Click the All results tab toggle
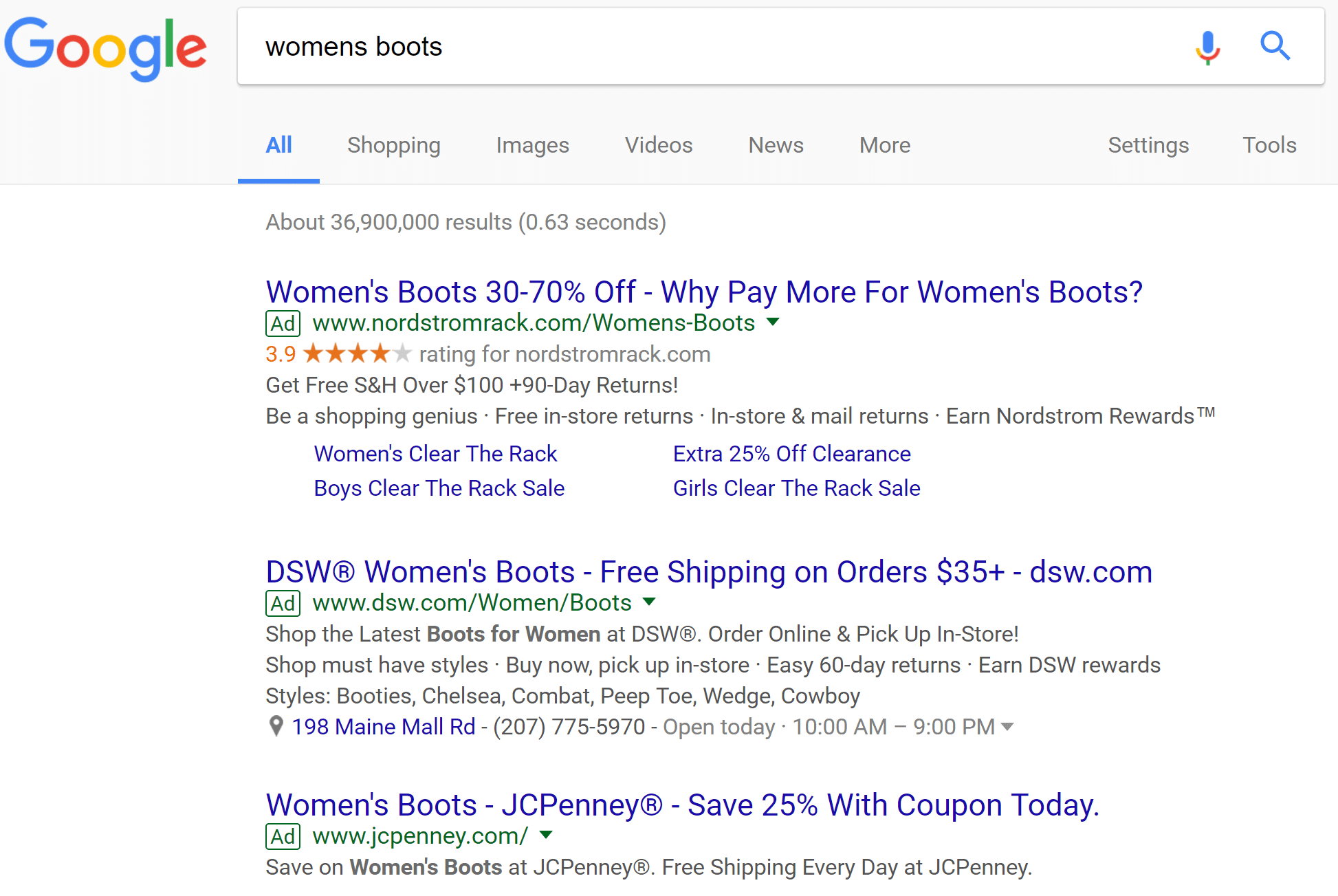Viewport: 1338px width, 896px height. point(278,145)
